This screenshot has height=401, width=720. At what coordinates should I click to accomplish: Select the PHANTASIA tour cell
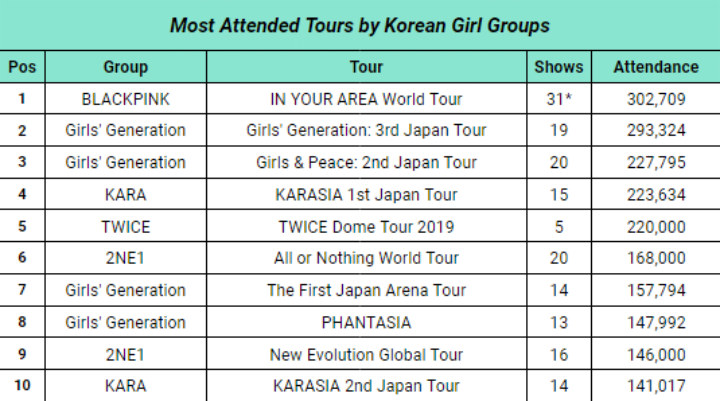(366, 322)
